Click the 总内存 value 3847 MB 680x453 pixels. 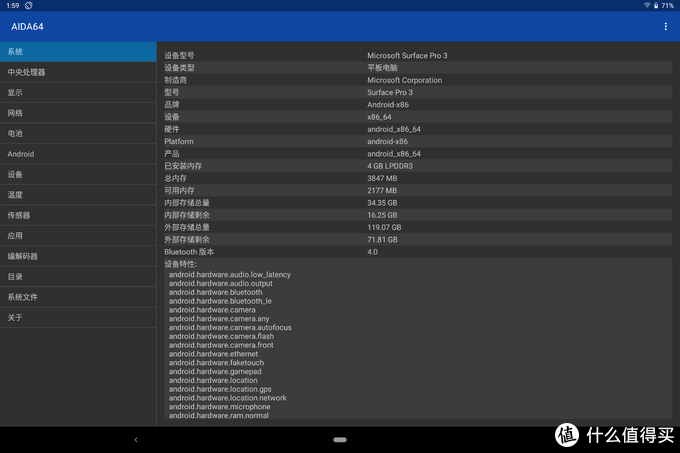point(382,178)
